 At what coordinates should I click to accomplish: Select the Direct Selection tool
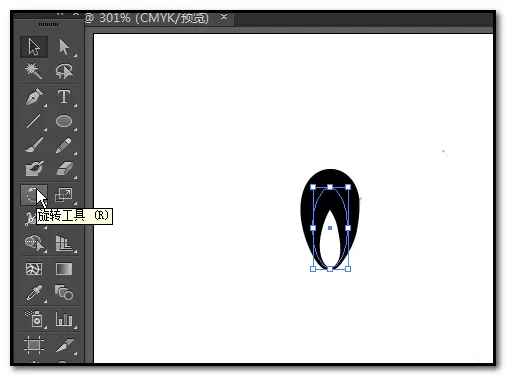tap(64, 47)
